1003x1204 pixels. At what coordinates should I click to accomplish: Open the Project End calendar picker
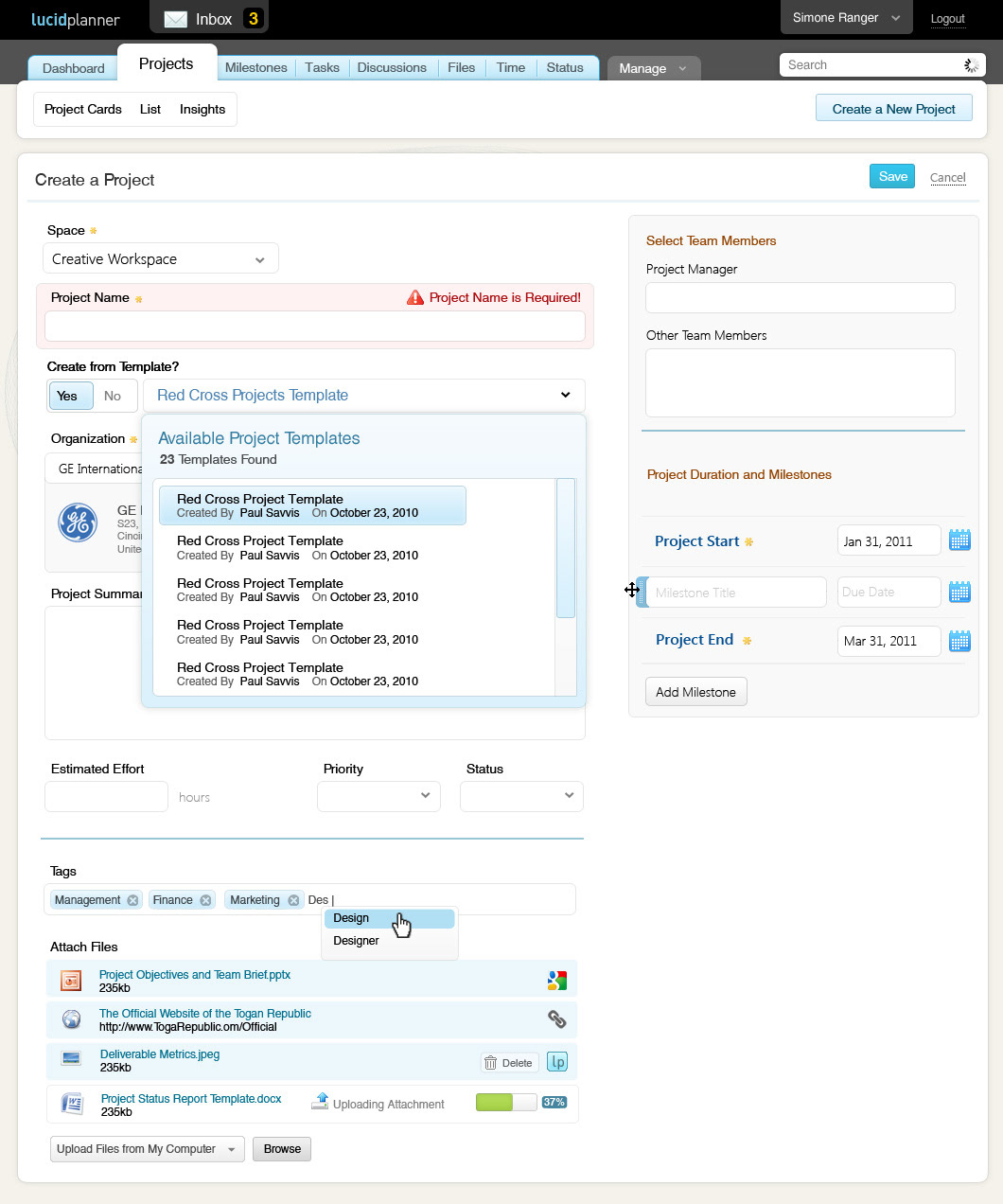coord(959,641)
